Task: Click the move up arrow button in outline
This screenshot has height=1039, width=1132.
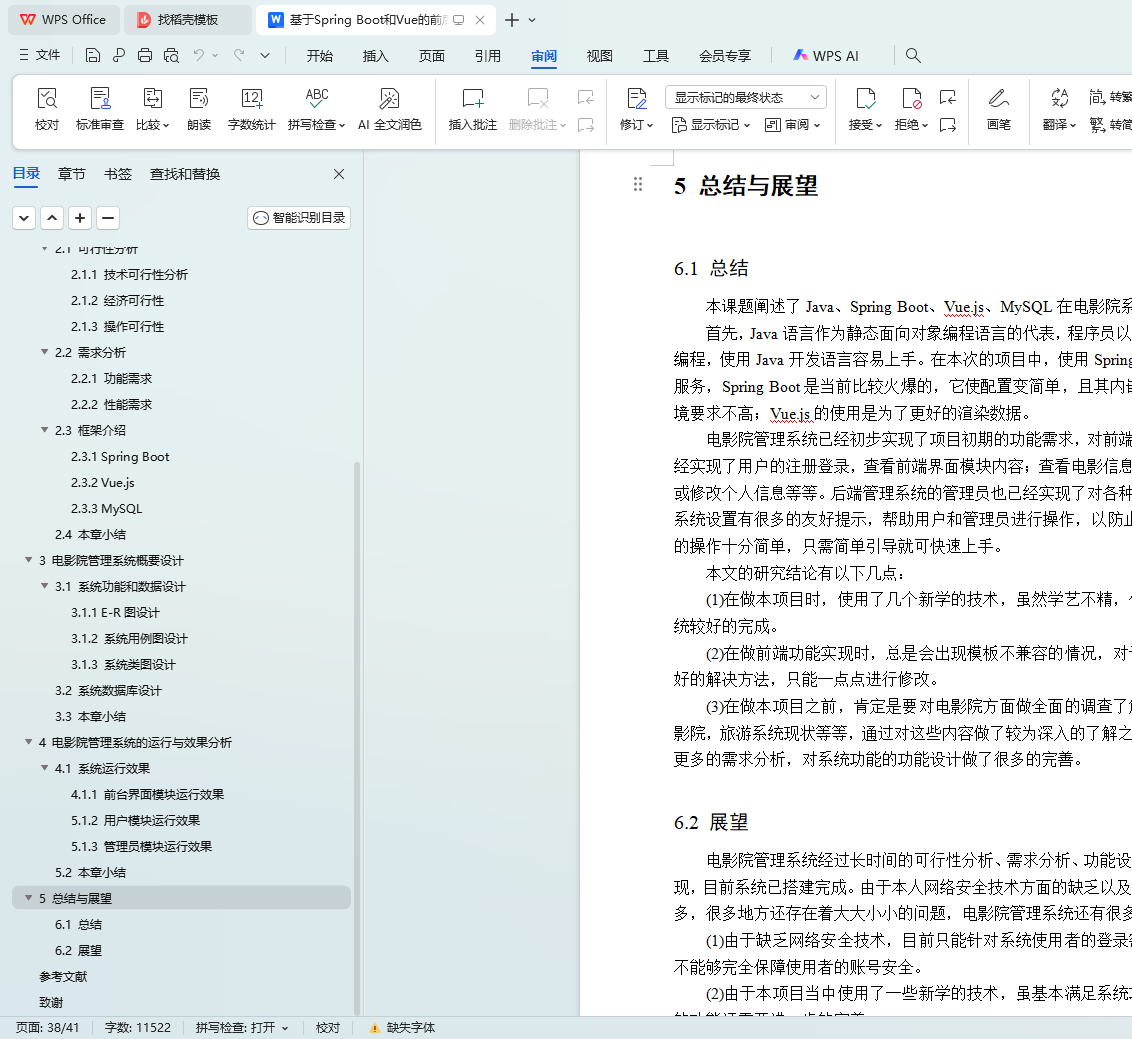Action: click(x=52, y=218)
